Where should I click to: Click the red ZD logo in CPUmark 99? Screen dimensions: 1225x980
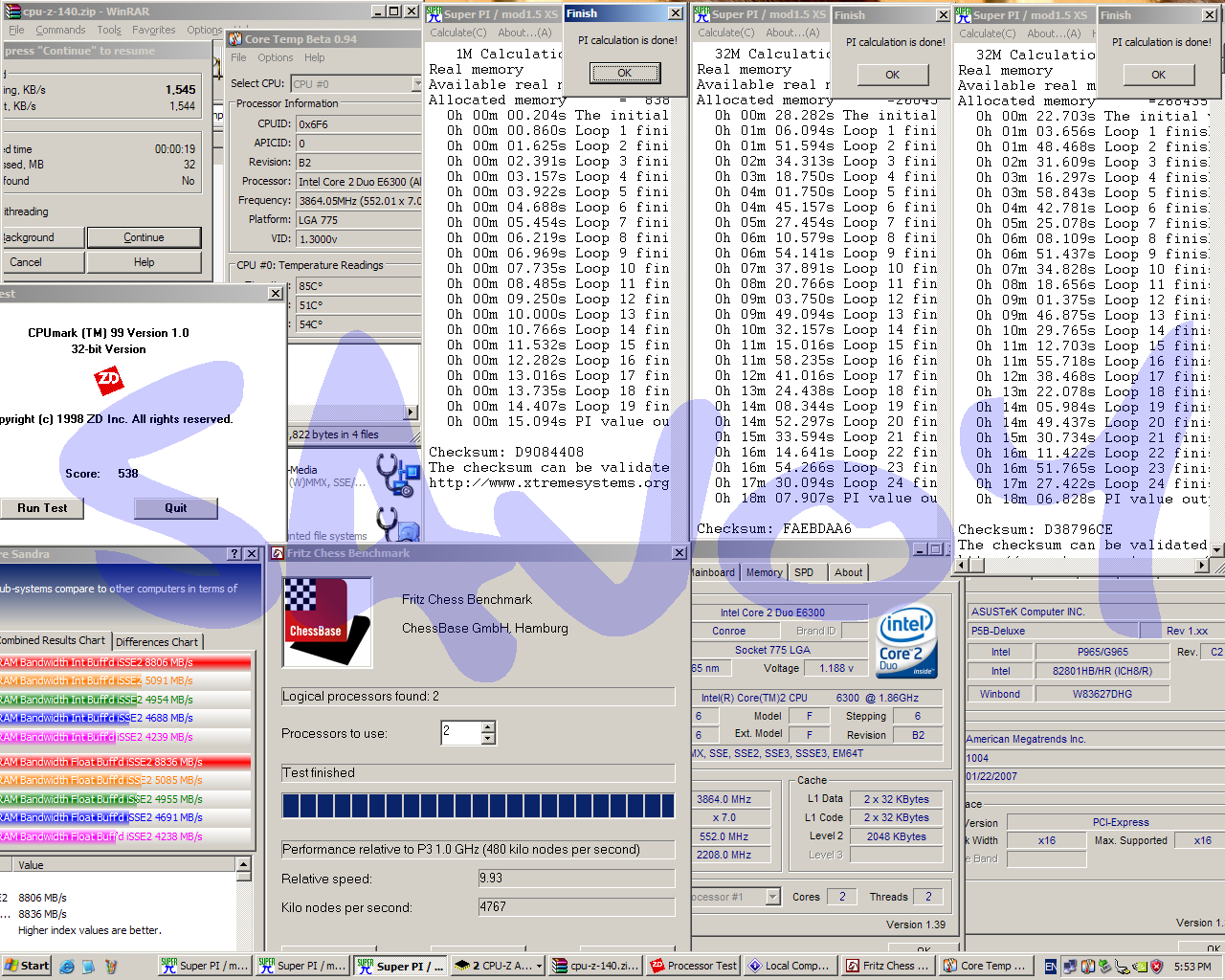point(108,380)
